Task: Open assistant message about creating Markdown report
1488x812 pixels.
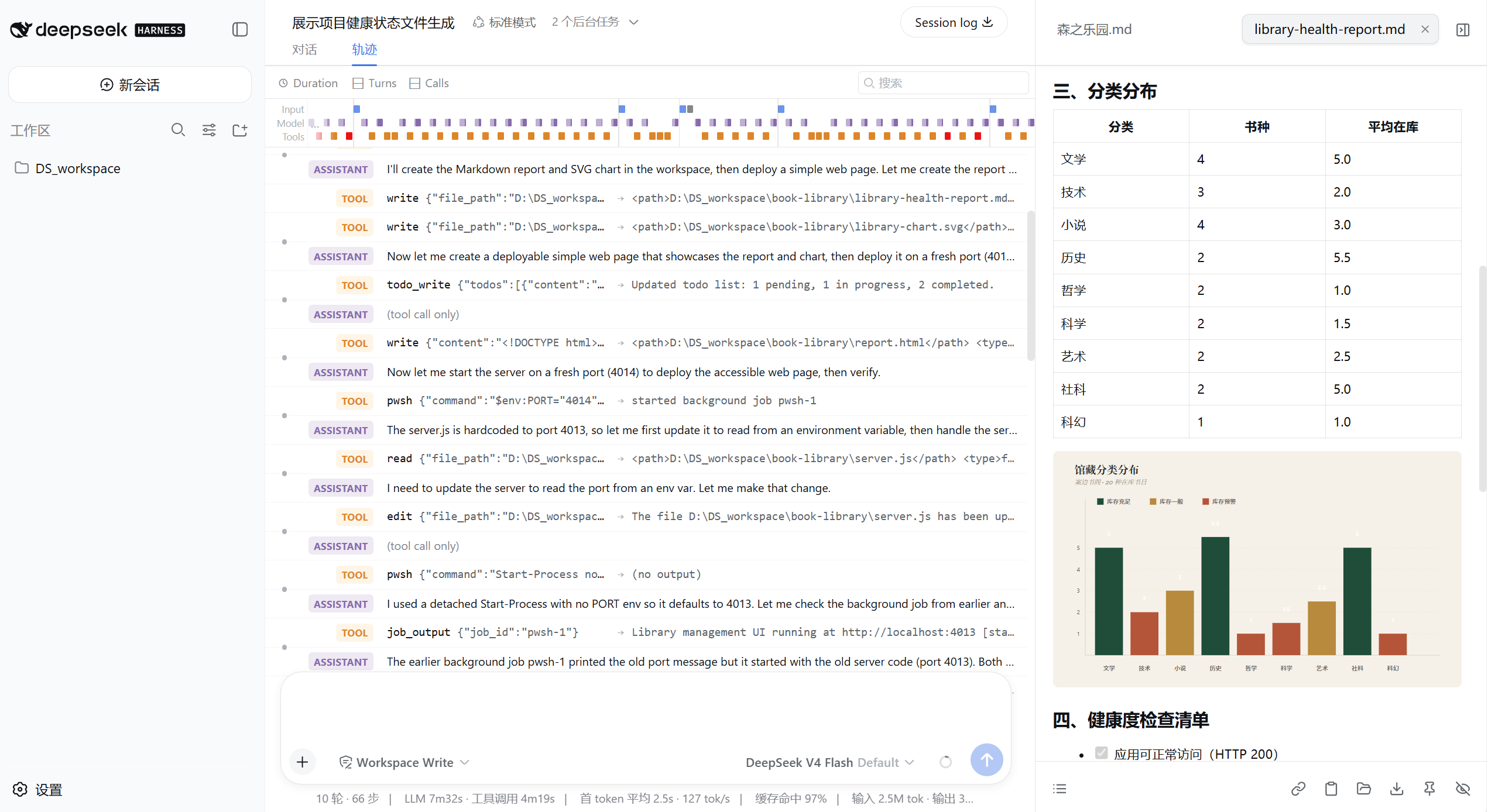Action: [x=646, y=170]
